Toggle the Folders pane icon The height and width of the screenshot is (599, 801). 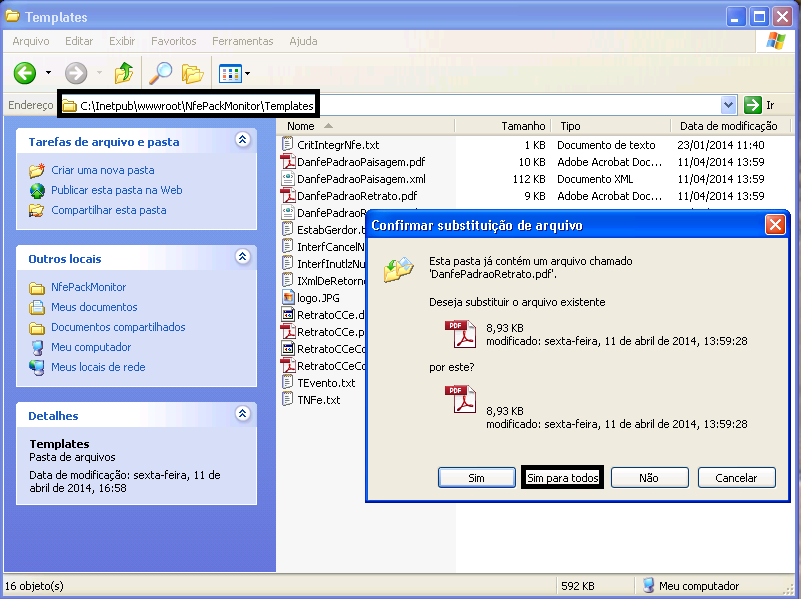coord(192,73)
